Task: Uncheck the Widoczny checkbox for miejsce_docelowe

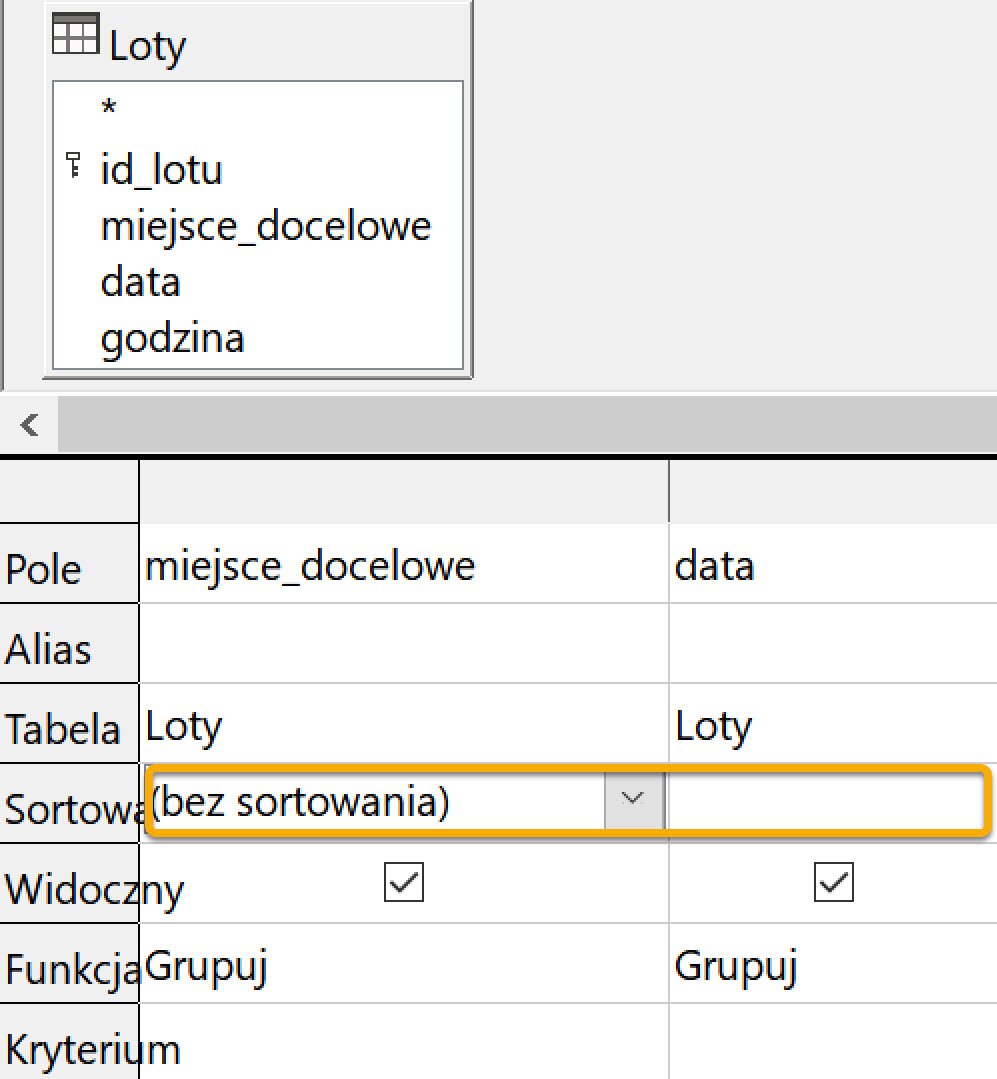Action: coord(403,881)
